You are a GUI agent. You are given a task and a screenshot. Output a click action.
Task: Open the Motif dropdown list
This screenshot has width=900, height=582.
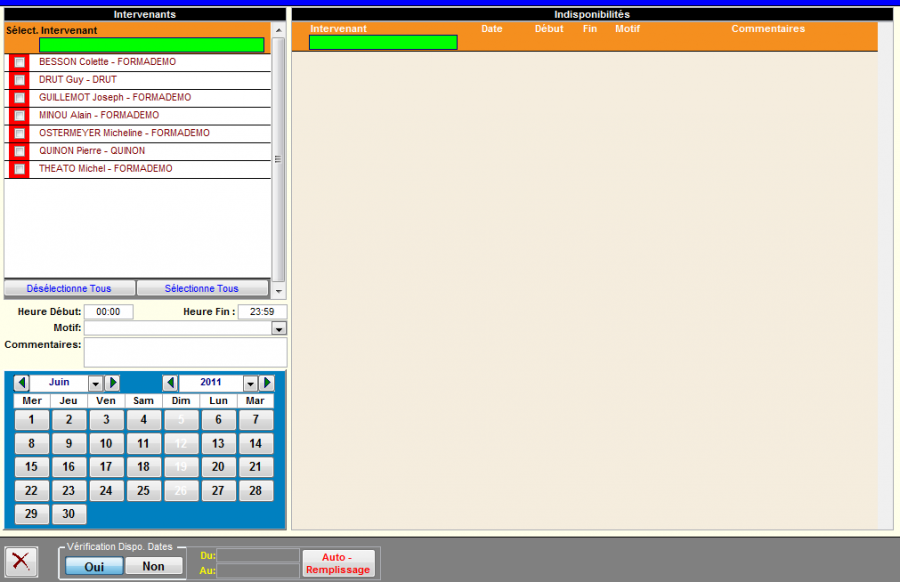[x=278, y=328]
